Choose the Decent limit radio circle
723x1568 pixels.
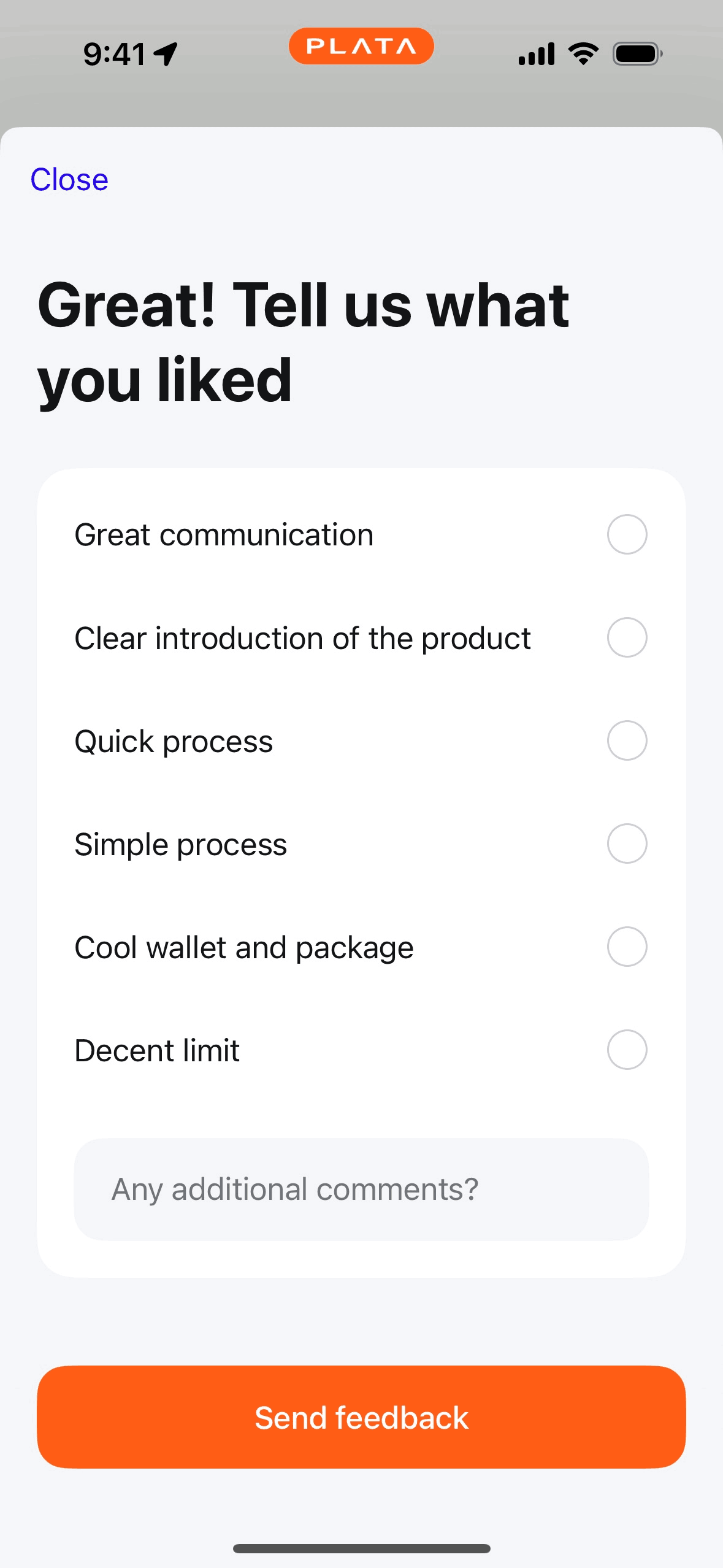627,1050
